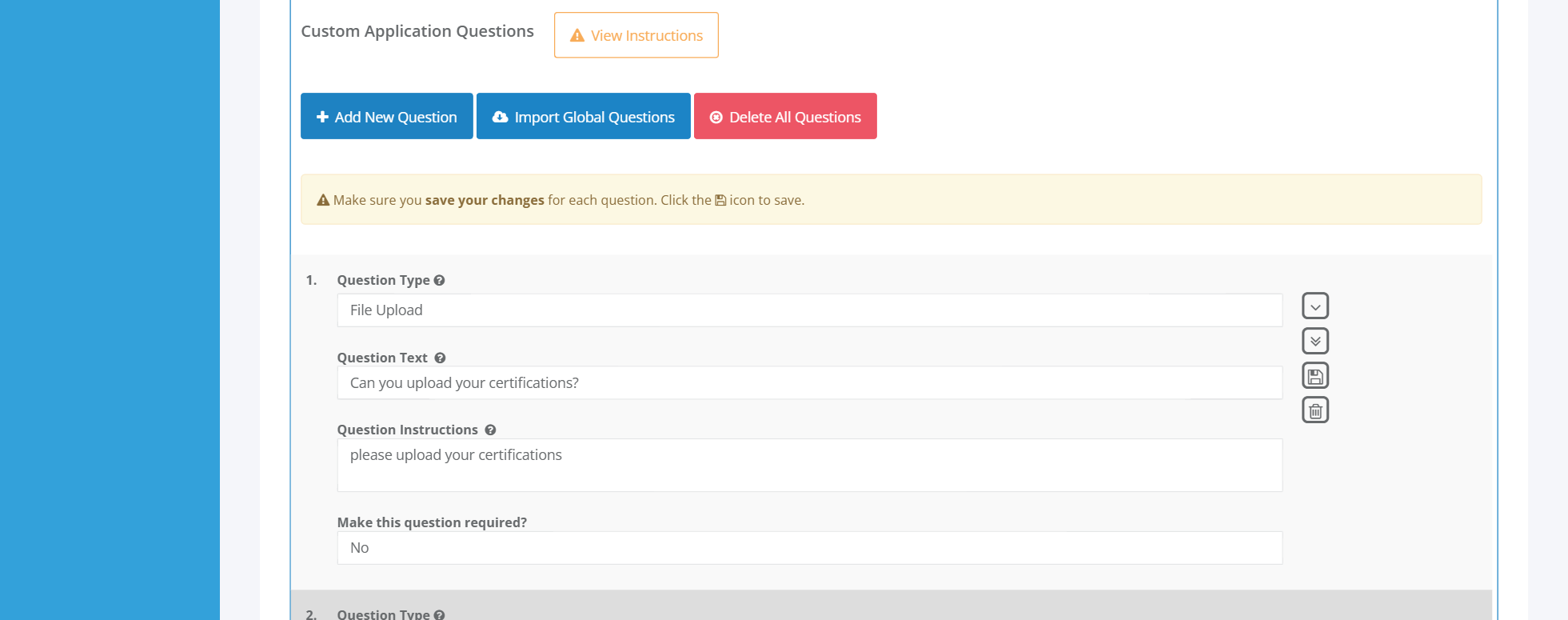Move question 1 down one position
This screenshot has width=1568, height=620.
tap(1315, 306)
